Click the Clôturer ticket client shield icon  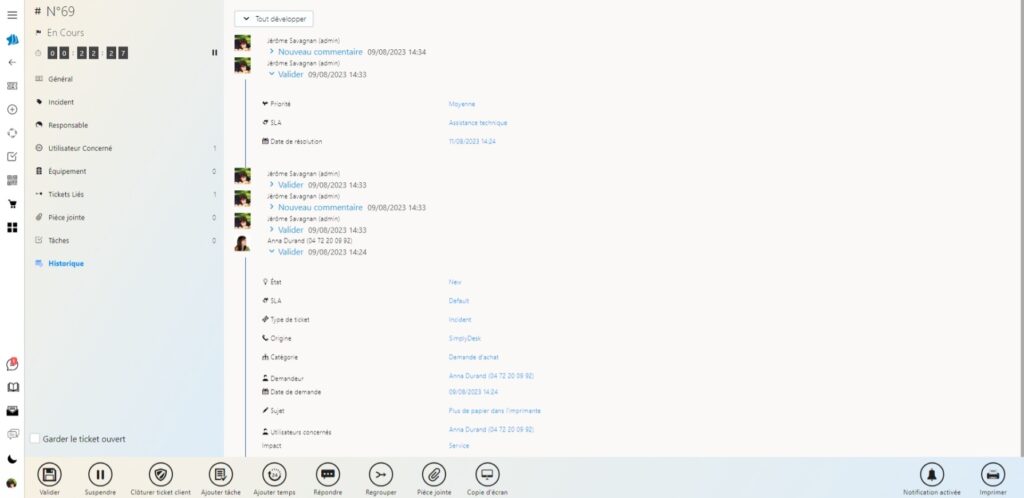pyautogui.click(x=161, y=474)
